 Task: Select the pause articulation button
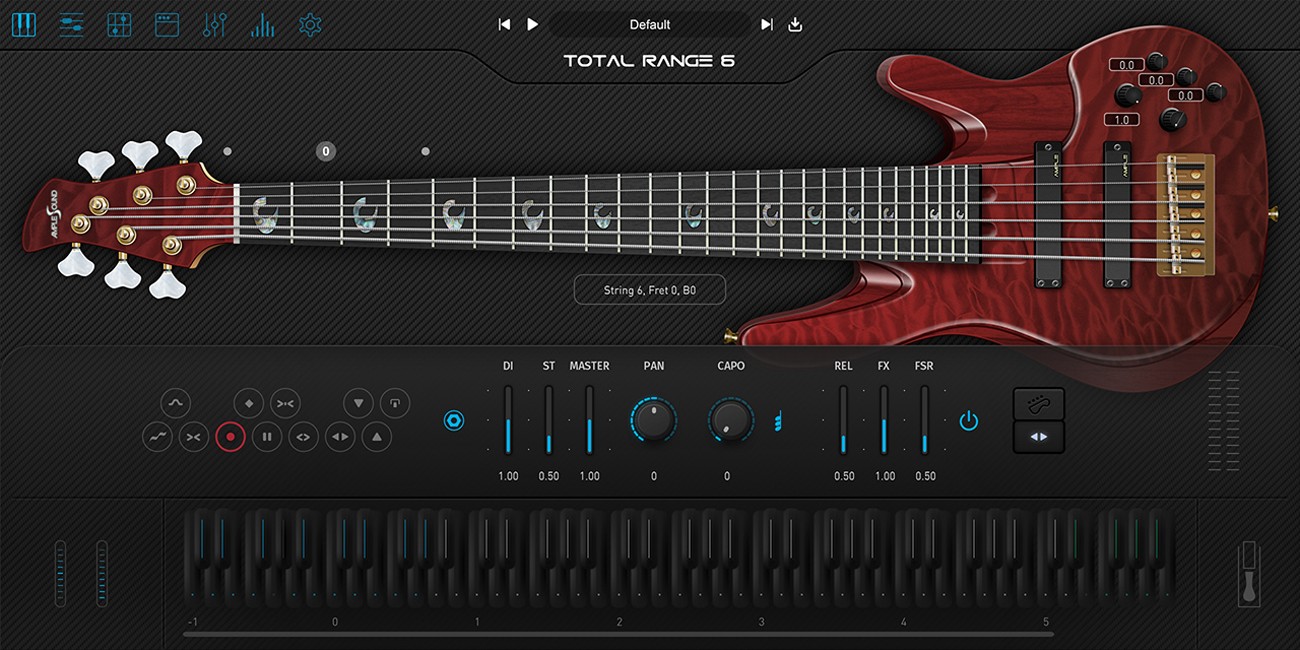coord(266,437)
